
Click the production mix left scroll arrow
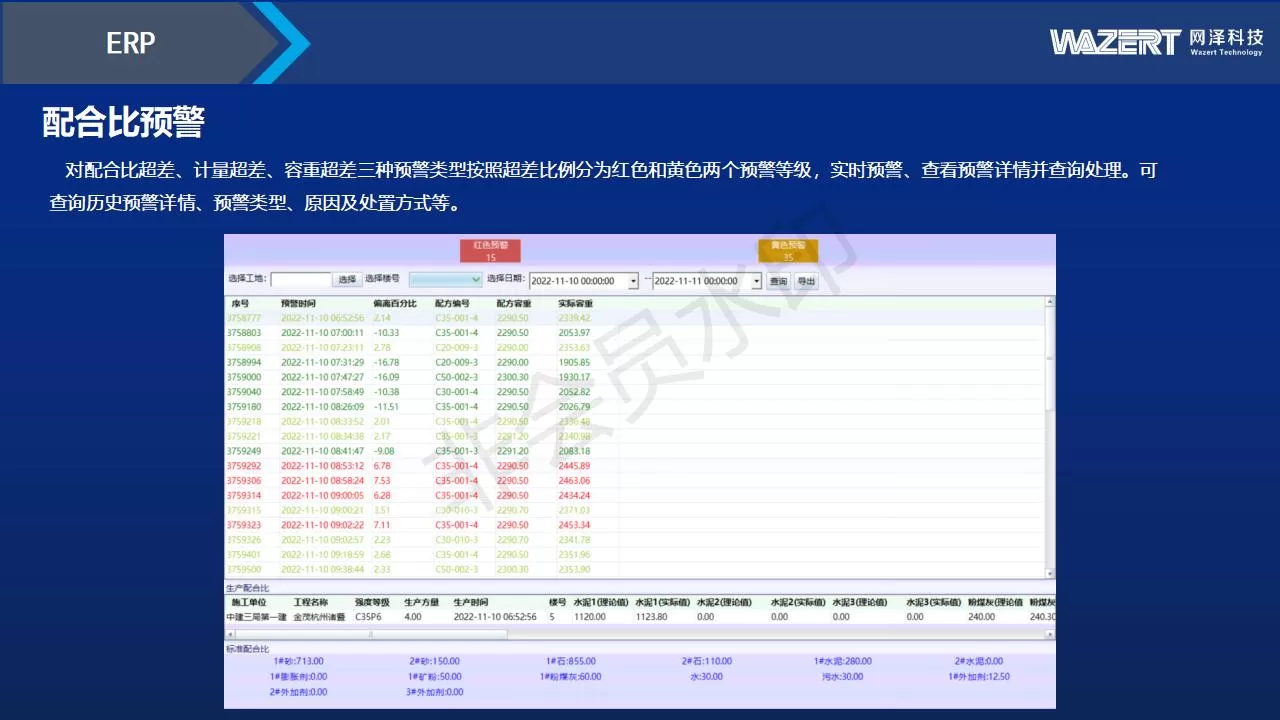(229, 633)
